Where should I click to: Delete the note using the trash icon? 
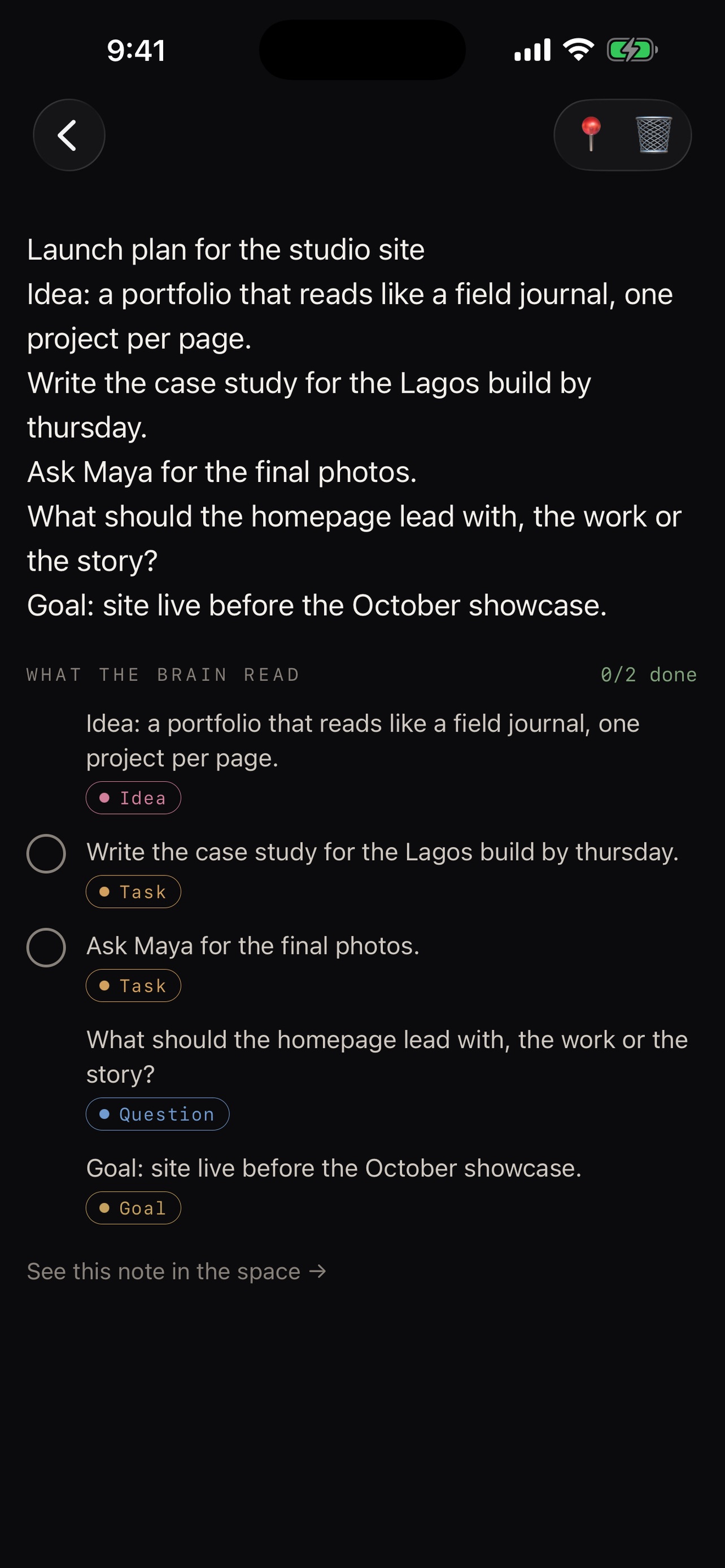[x=654, y=134]
